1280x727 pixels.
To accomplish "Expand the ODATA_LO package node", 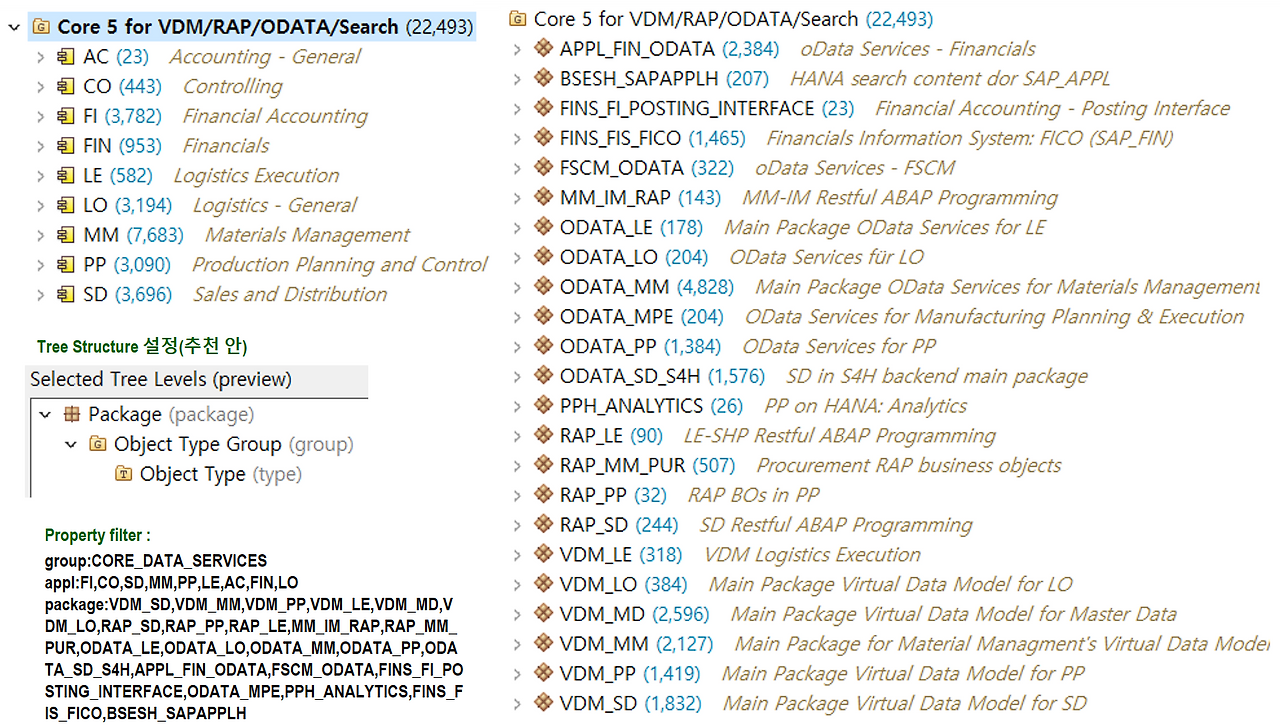I will click(517, 257).
